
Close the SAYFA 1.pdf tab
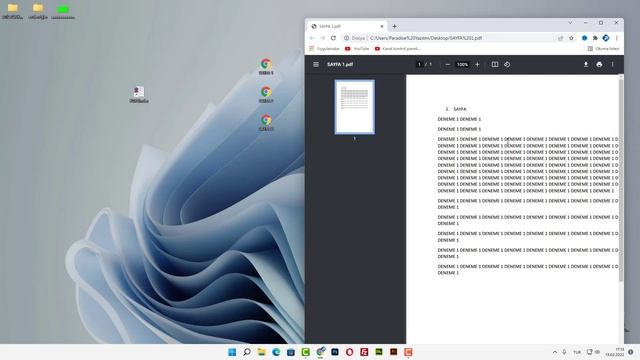coord(382,26)
